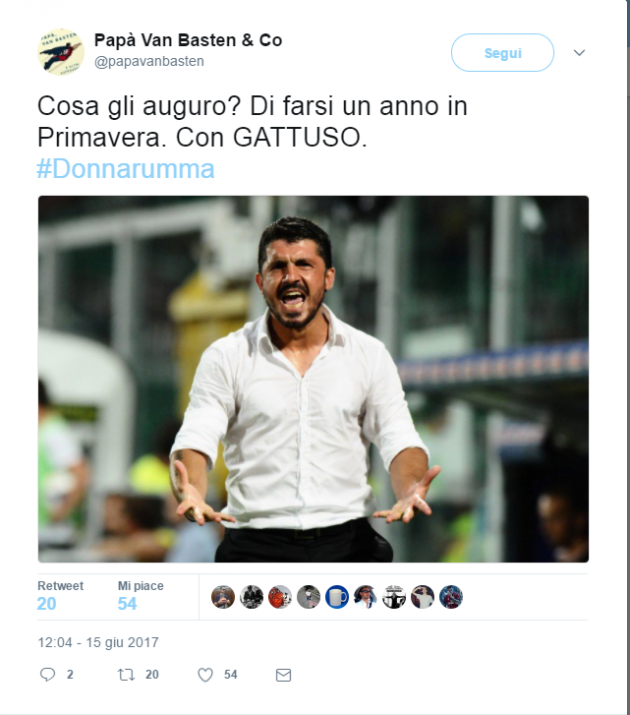View the Mi piace 54 likes list

coord(140,596)
